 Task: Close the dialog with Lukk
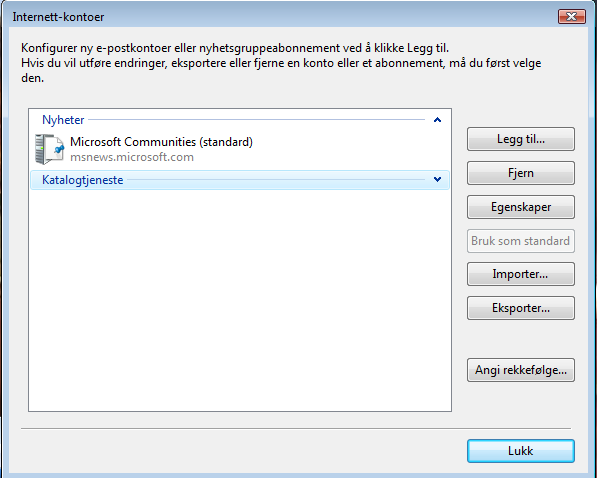521,451
